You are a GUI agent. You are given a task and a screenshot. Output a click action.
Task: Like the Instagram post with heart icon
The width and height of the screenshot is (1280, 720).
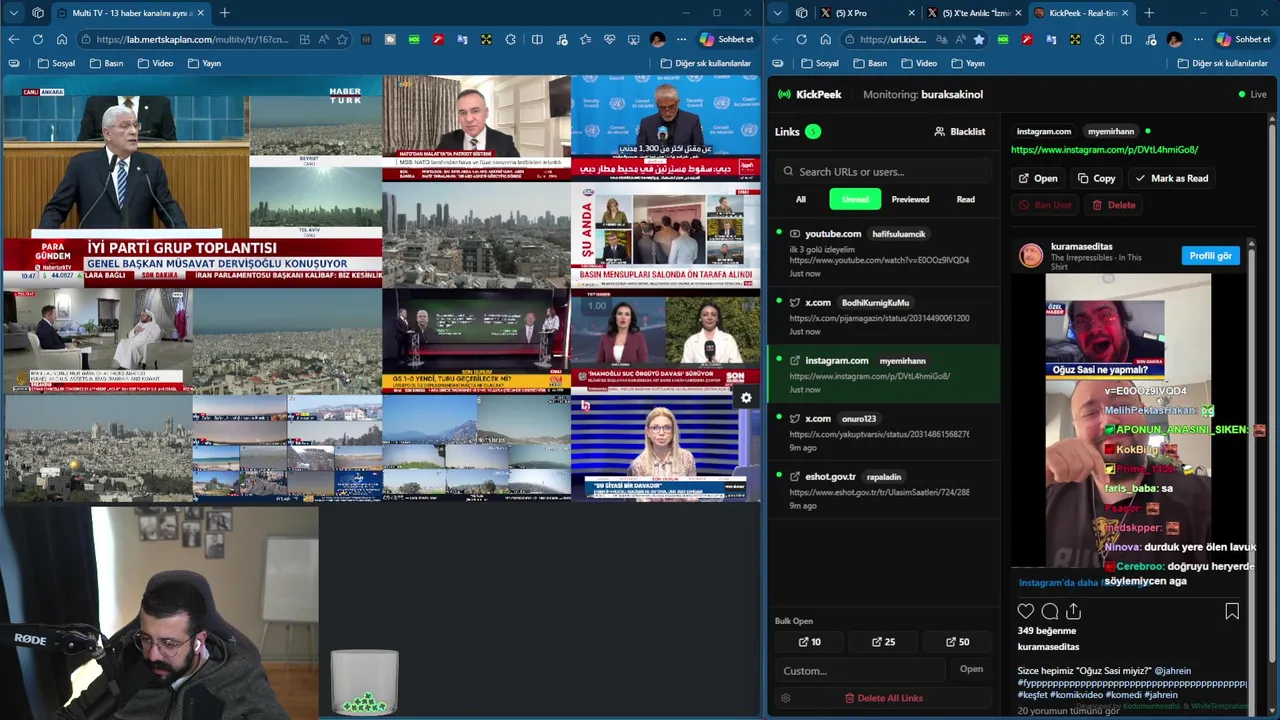(x=1025, y=611)
